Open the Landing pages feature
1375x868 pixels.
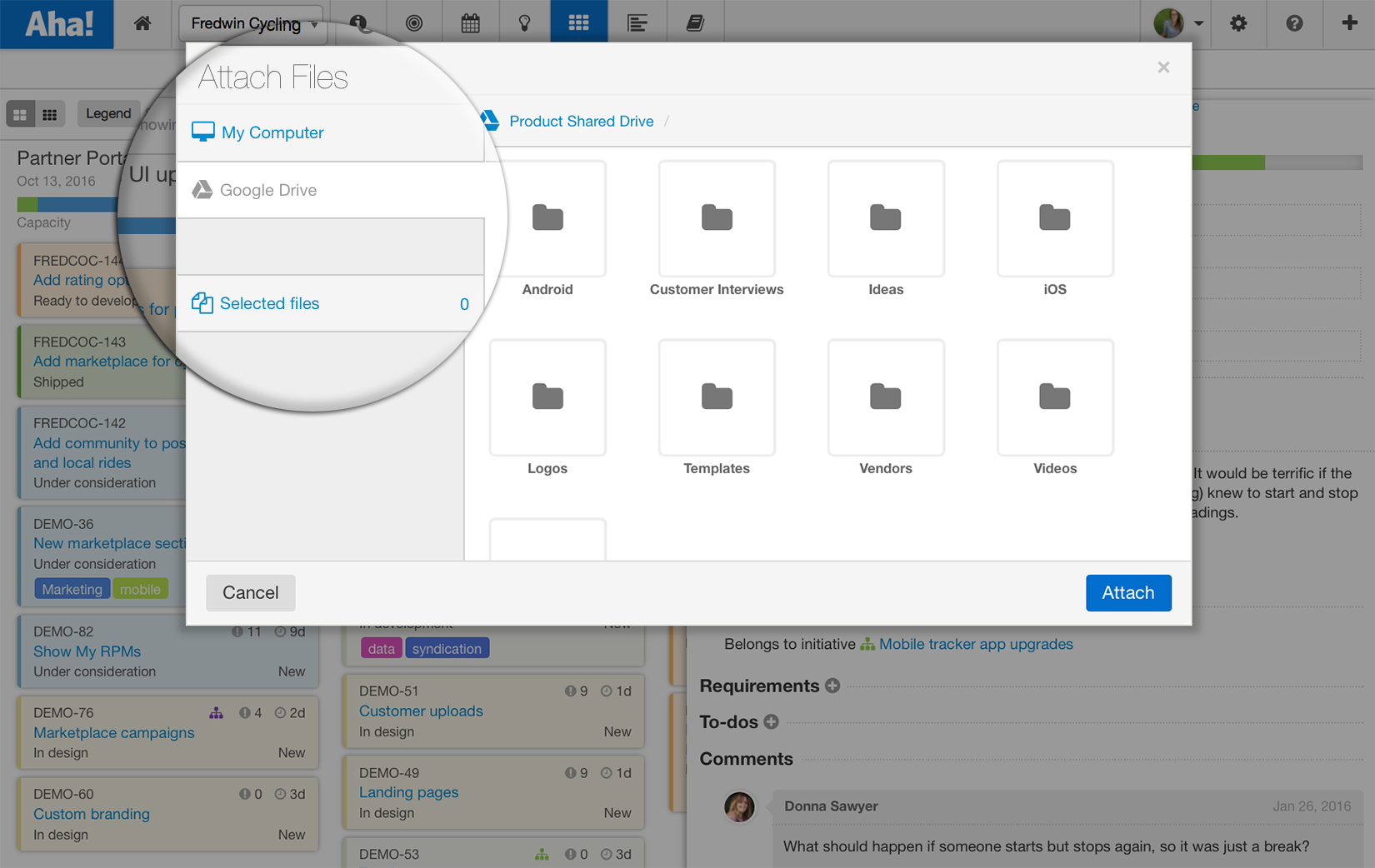point(408,792)
